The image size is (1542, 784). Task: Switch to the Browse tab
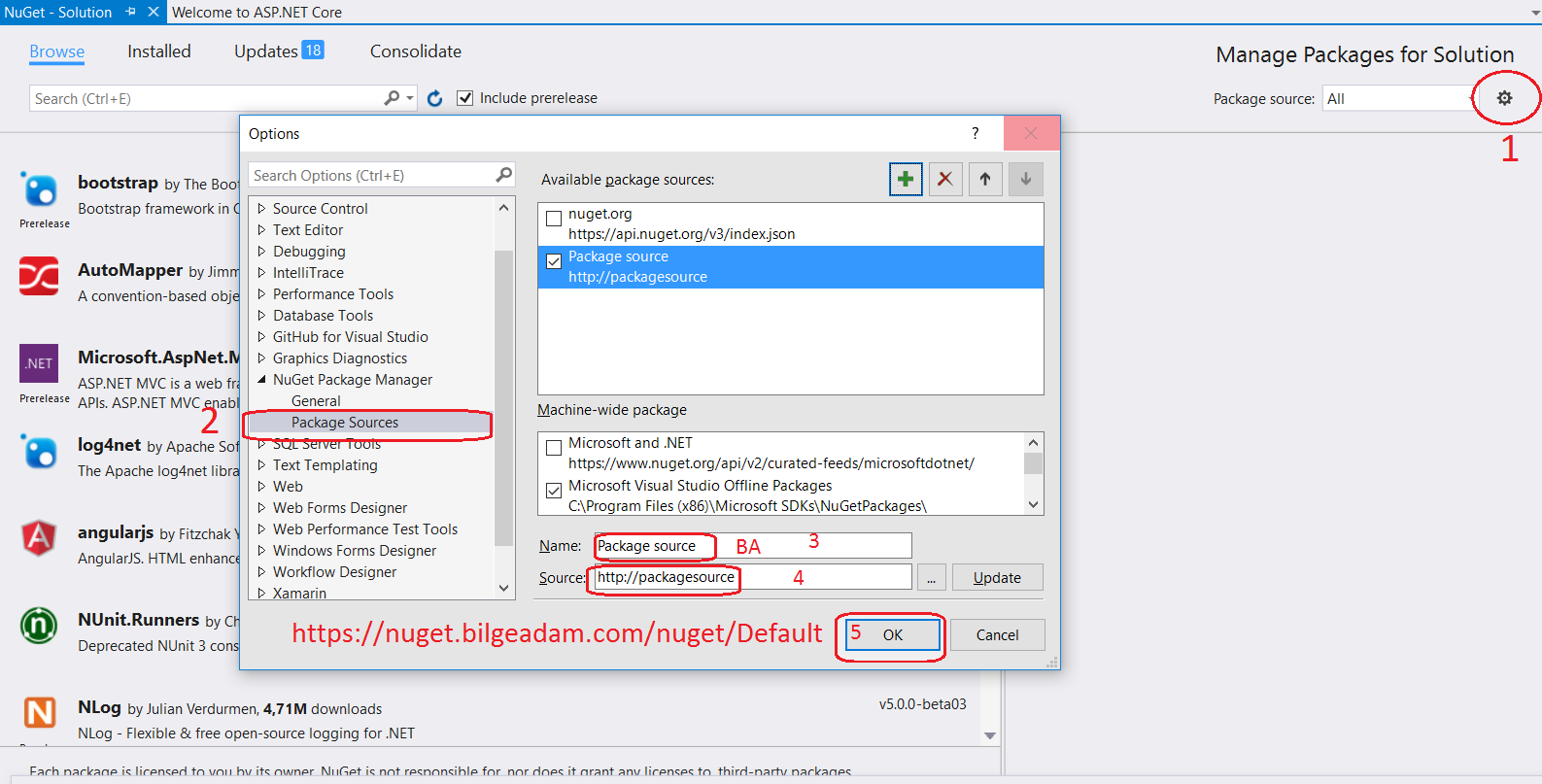point(56,51)
